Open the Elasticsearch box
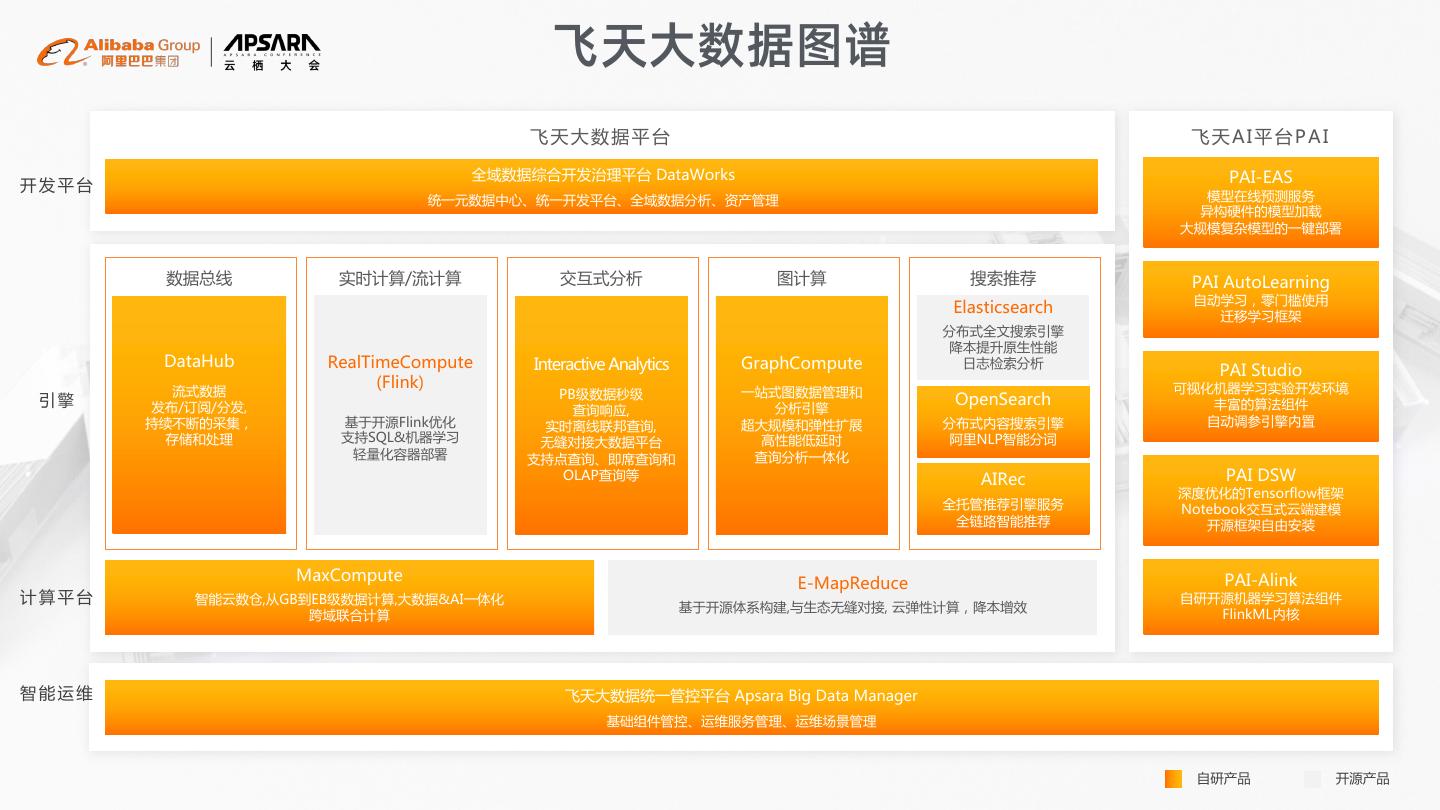Screen dimensions: 1440x810 coord(1003,337)
